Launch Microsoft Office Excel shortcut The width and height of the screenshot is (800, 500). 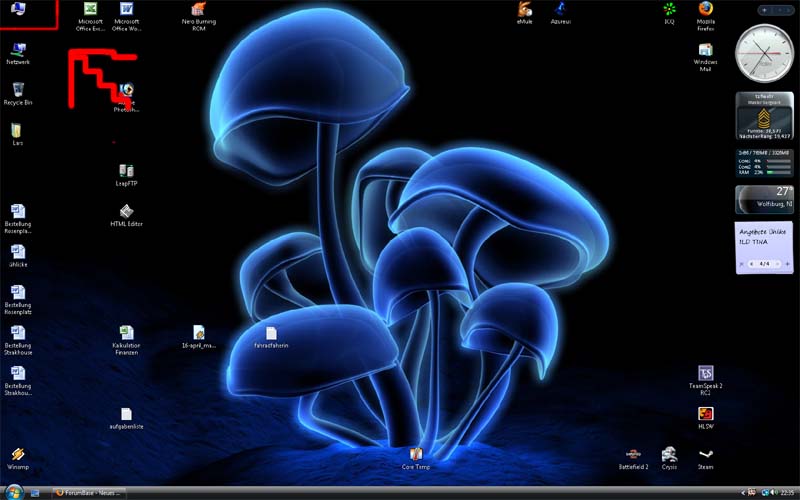click(90, 16)
